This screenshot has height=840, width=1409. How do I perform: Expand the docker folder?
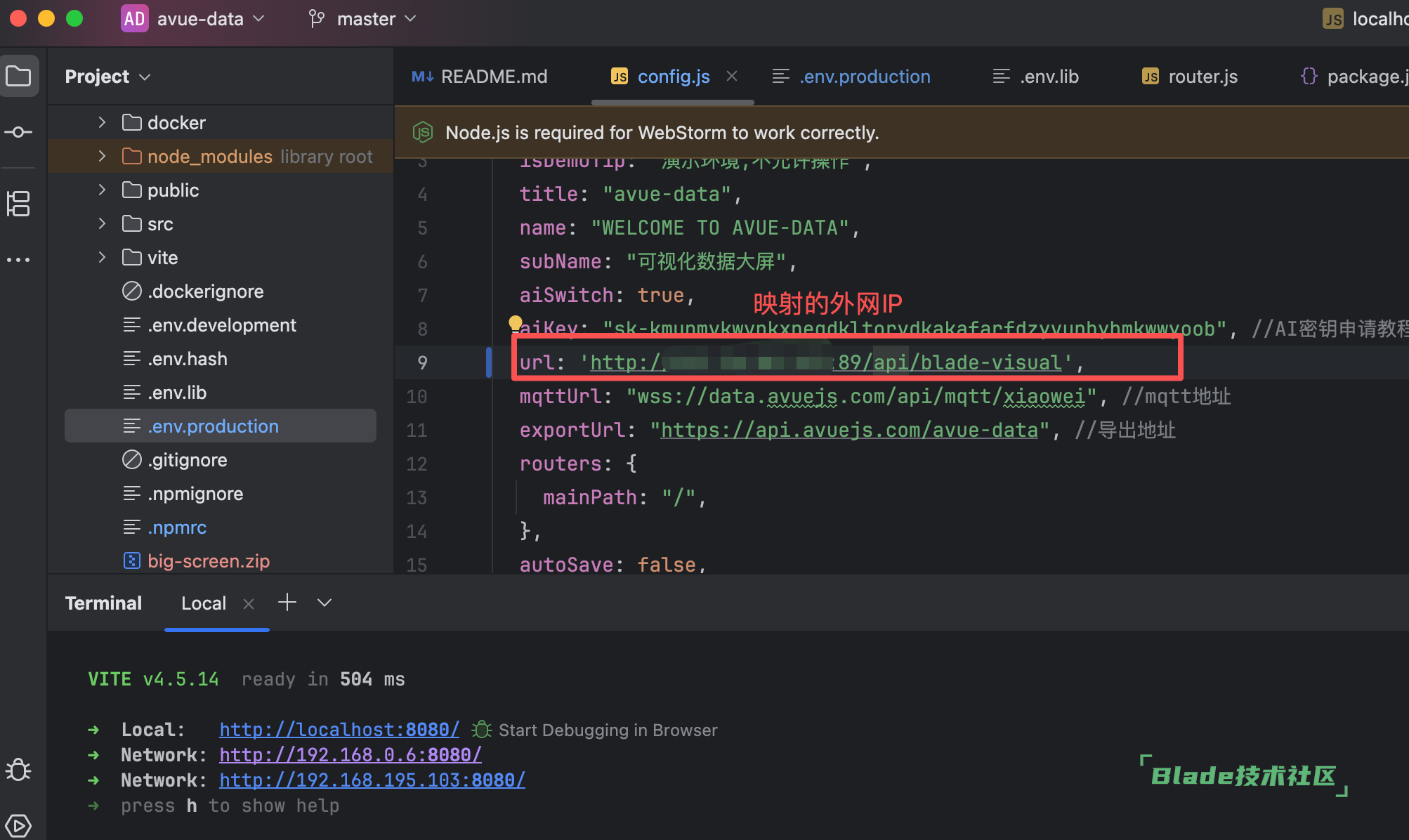point(103,123)
